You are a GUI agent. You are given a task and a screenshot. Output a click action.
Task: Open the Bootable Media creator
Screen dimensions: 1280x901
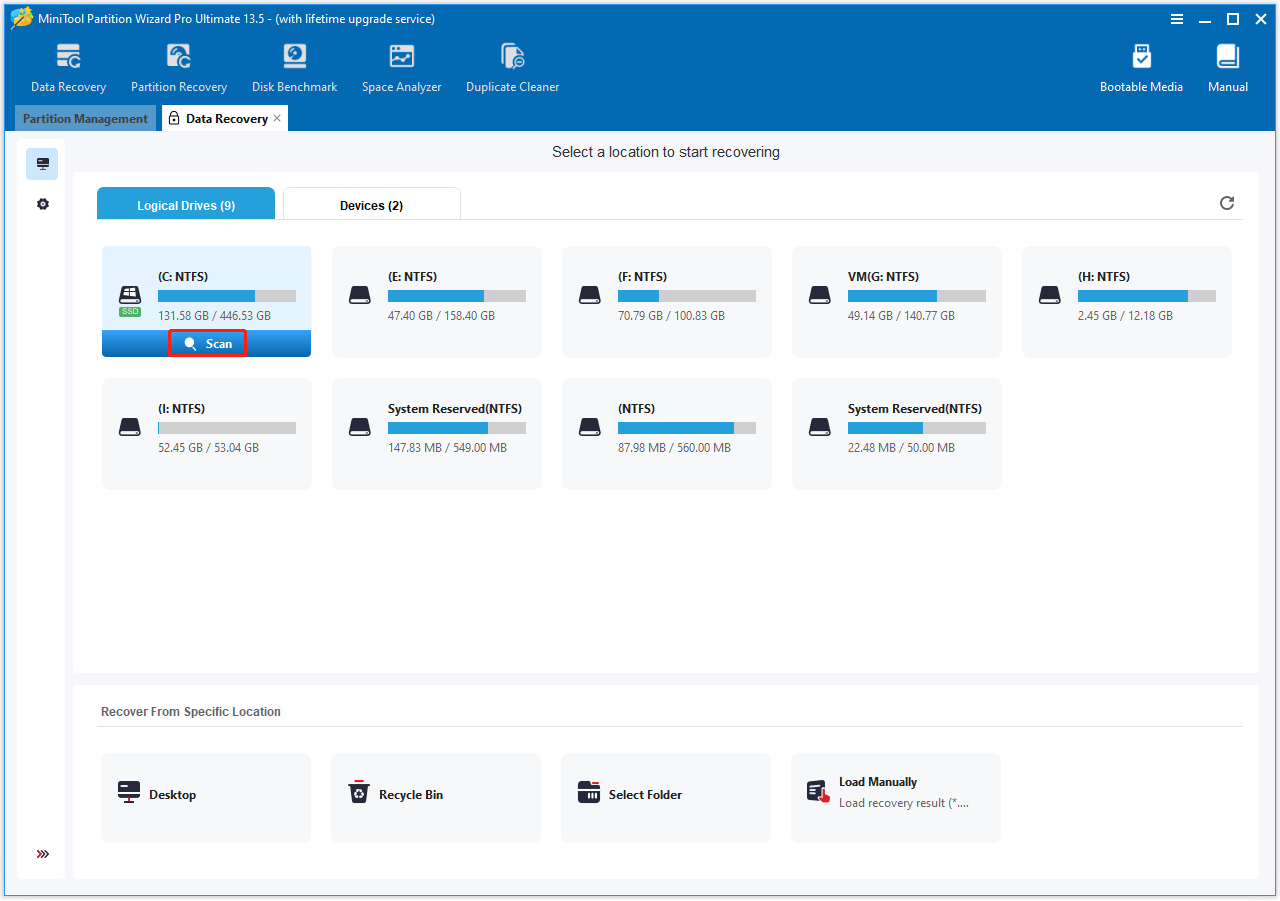(1141, 65)
